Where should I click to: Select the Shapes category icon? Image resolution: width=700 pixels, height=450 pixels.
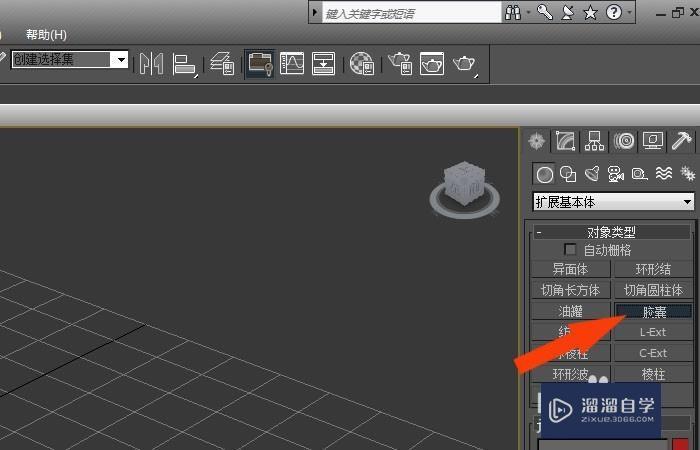[x=568, y=174]
